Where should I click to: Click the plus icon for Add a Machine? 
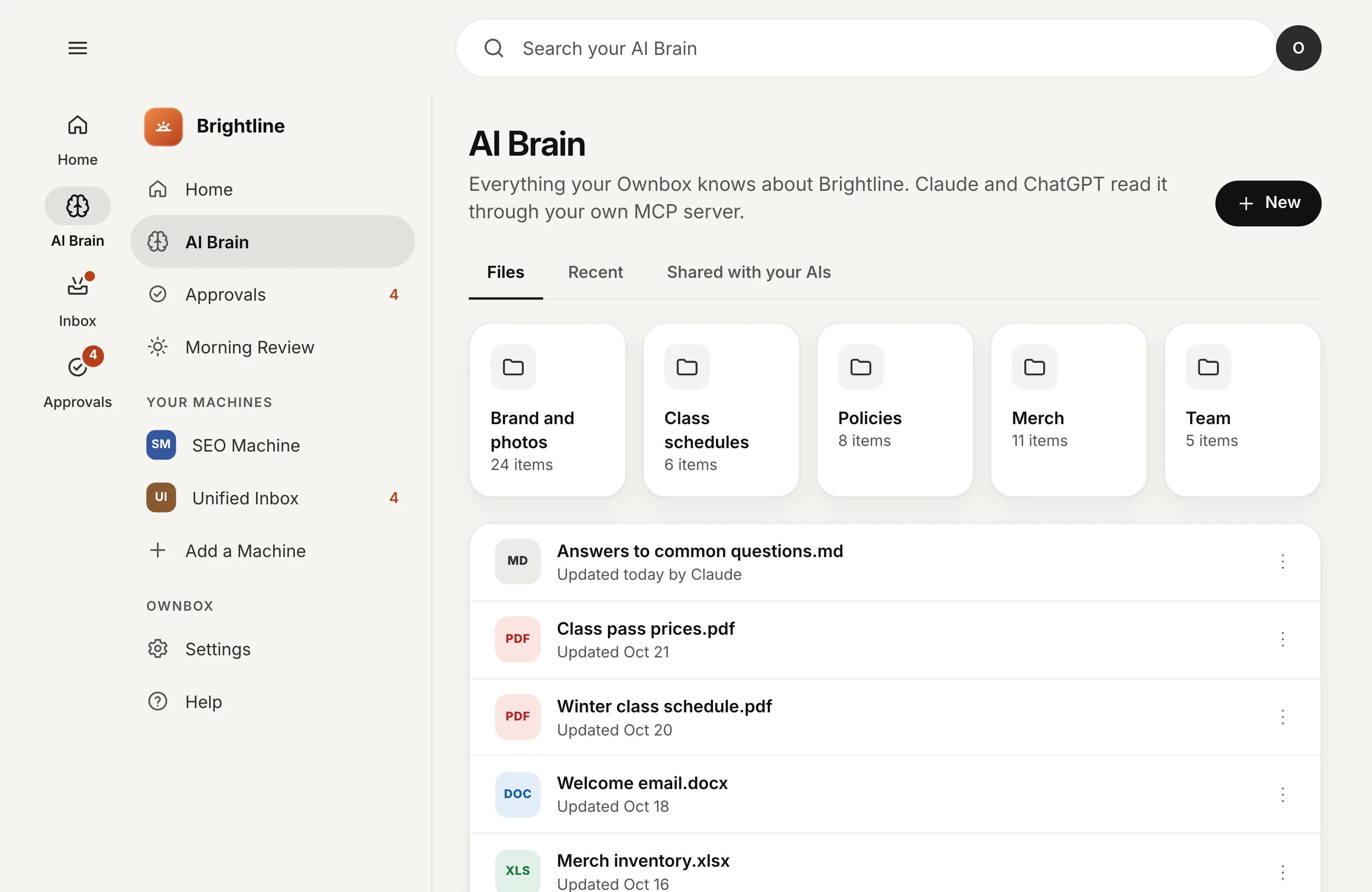157,550
